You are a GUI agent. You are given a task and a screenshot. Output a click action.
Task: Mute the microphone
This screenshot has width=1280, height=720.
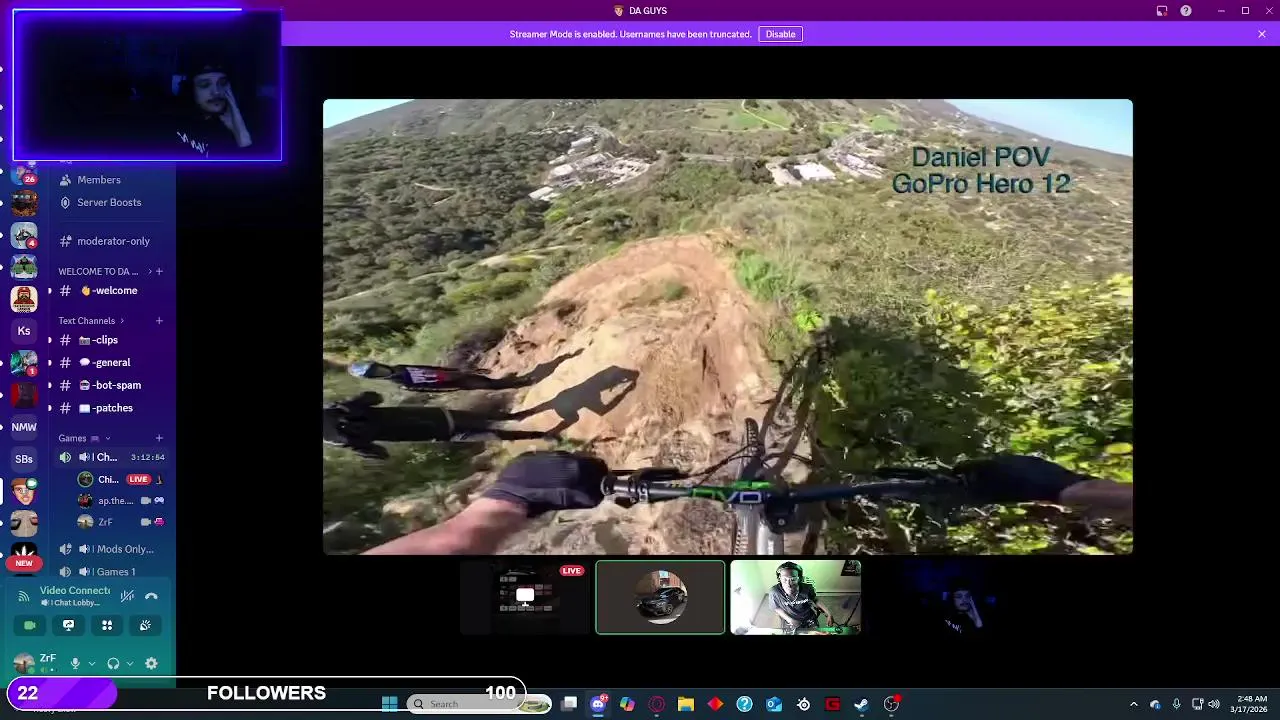pyautogui.click(x=75, y=663)
